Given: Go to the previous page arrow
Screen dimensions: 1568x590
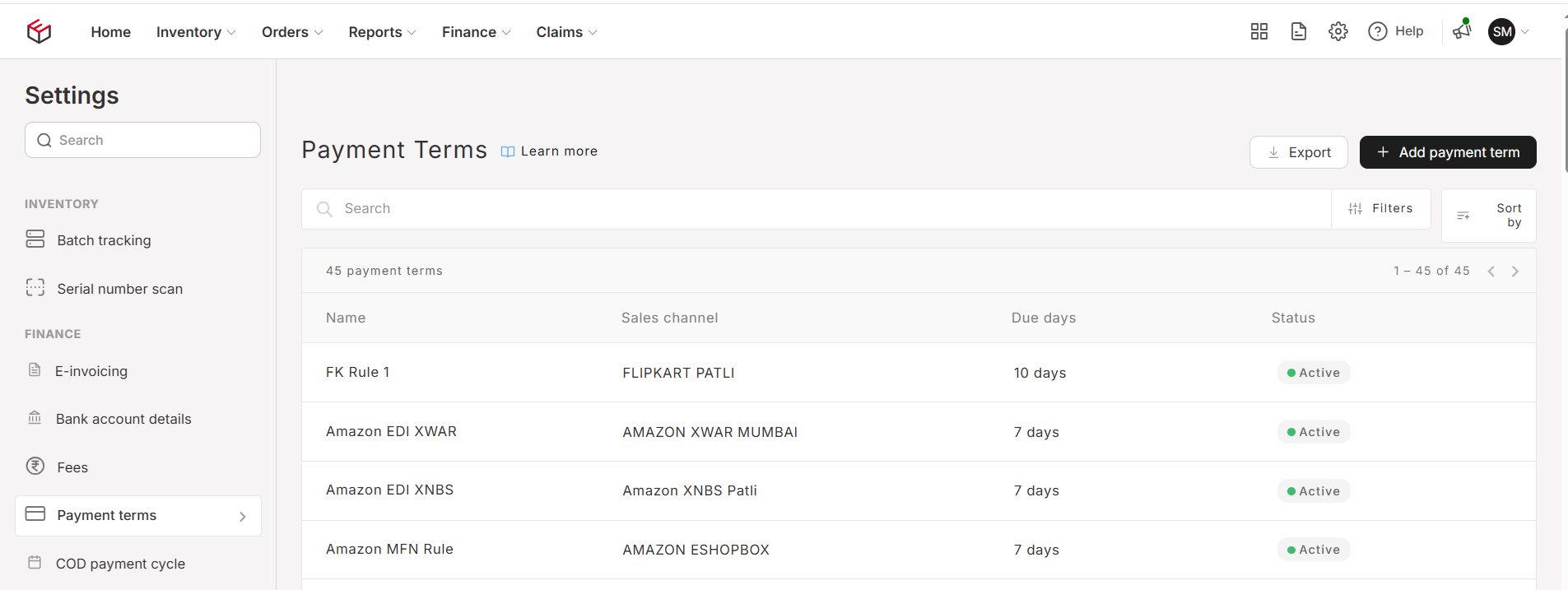Looking at the screenshot, I should (1491, 271).
